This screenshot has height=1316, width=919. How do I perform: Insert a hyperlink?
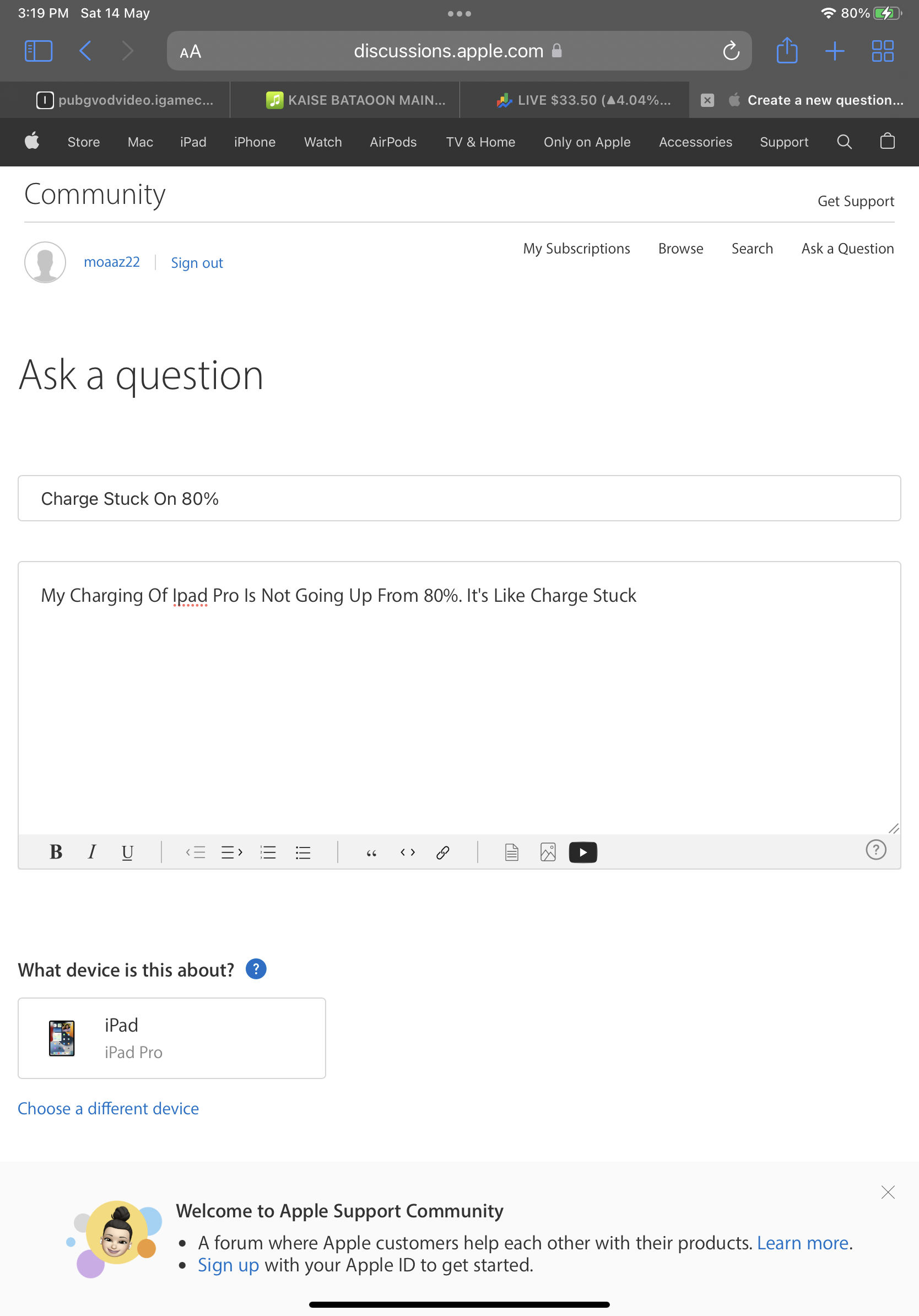click(x=443, y=853)
